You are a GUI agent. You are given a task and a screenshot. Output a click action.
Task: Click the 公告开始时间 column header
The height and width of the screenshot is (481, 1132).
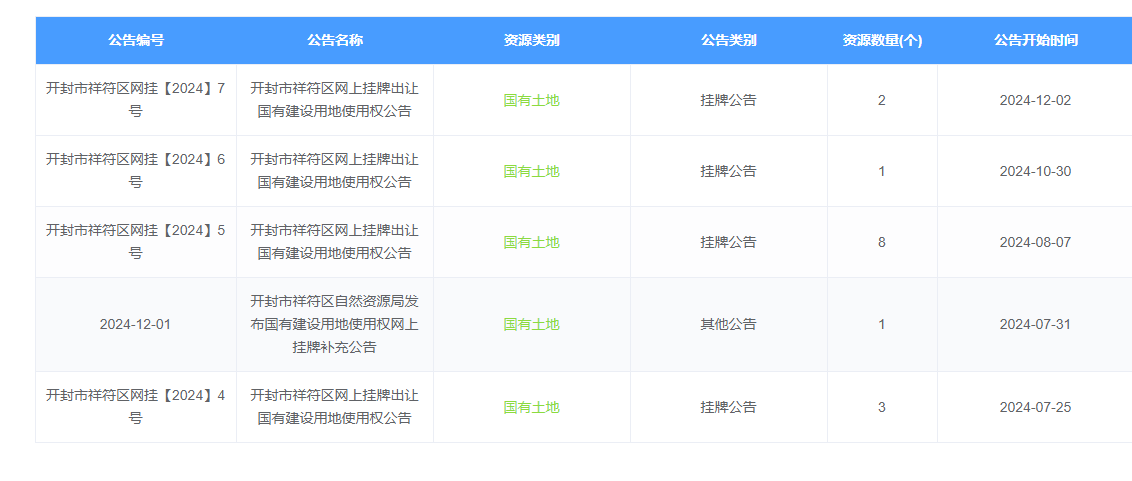1035,40
